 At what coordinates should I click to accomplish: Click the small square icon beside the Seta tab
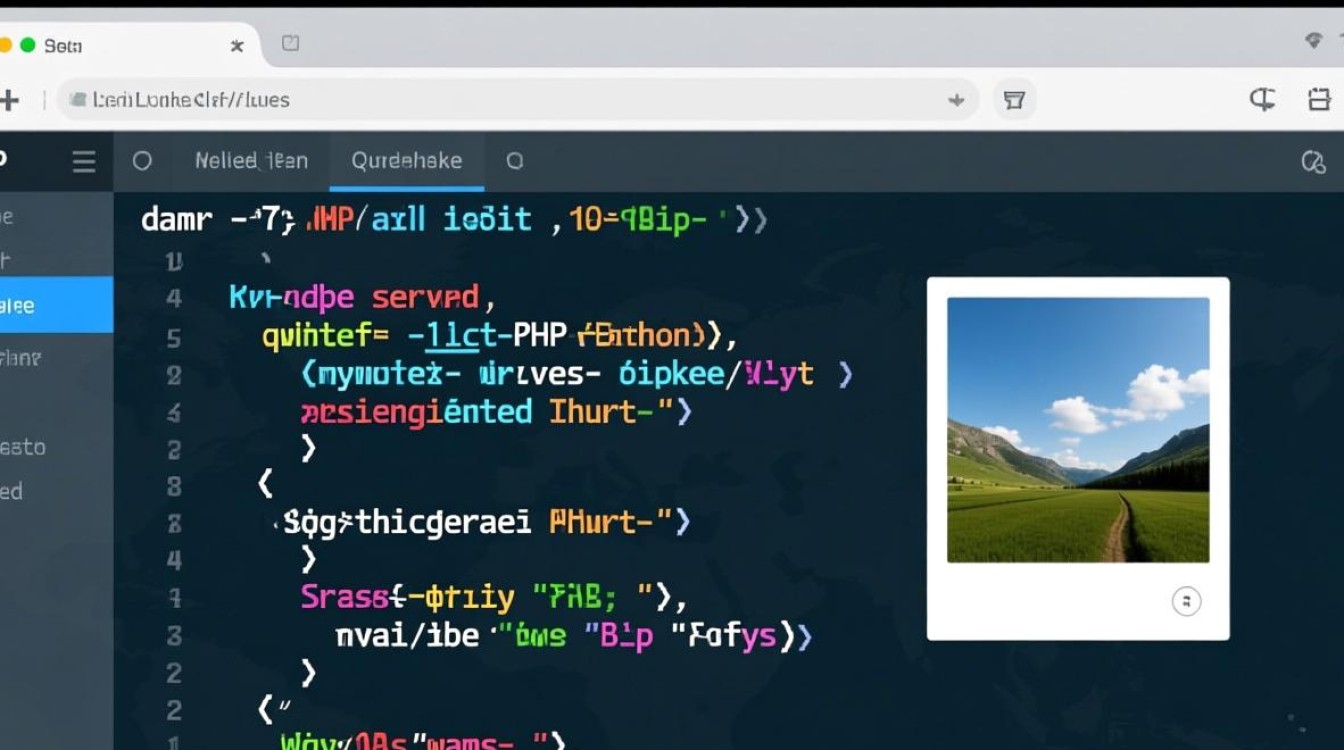point(290,44)
